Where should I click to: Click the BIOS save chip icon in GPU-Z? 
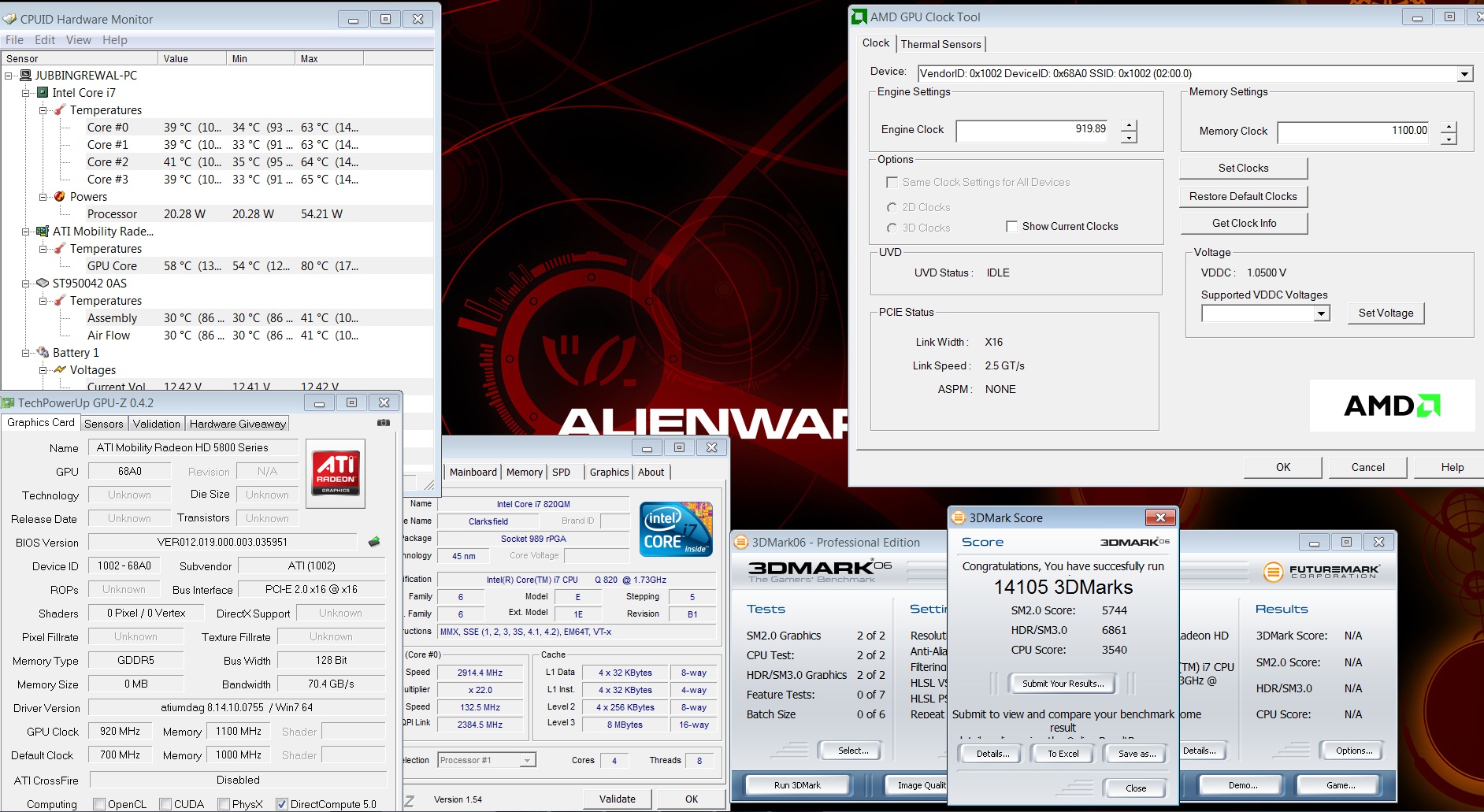[x=374, y=542]
